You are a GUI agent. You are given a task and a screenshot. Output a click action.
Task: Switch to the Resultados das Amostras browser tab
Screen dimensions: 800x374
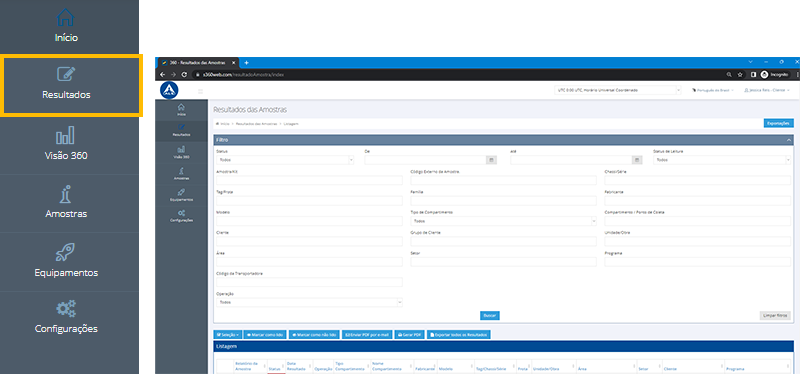click(197, 62)
